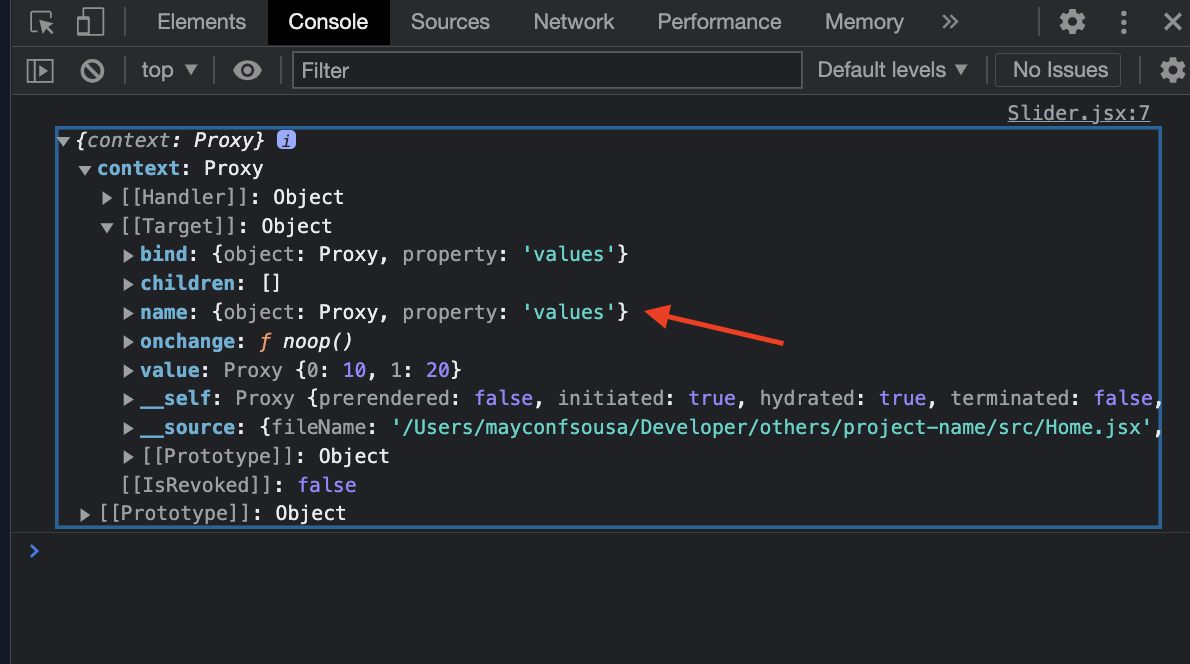Toggle the device toolbar icon

pyautogui.click(x=90, y=22)
